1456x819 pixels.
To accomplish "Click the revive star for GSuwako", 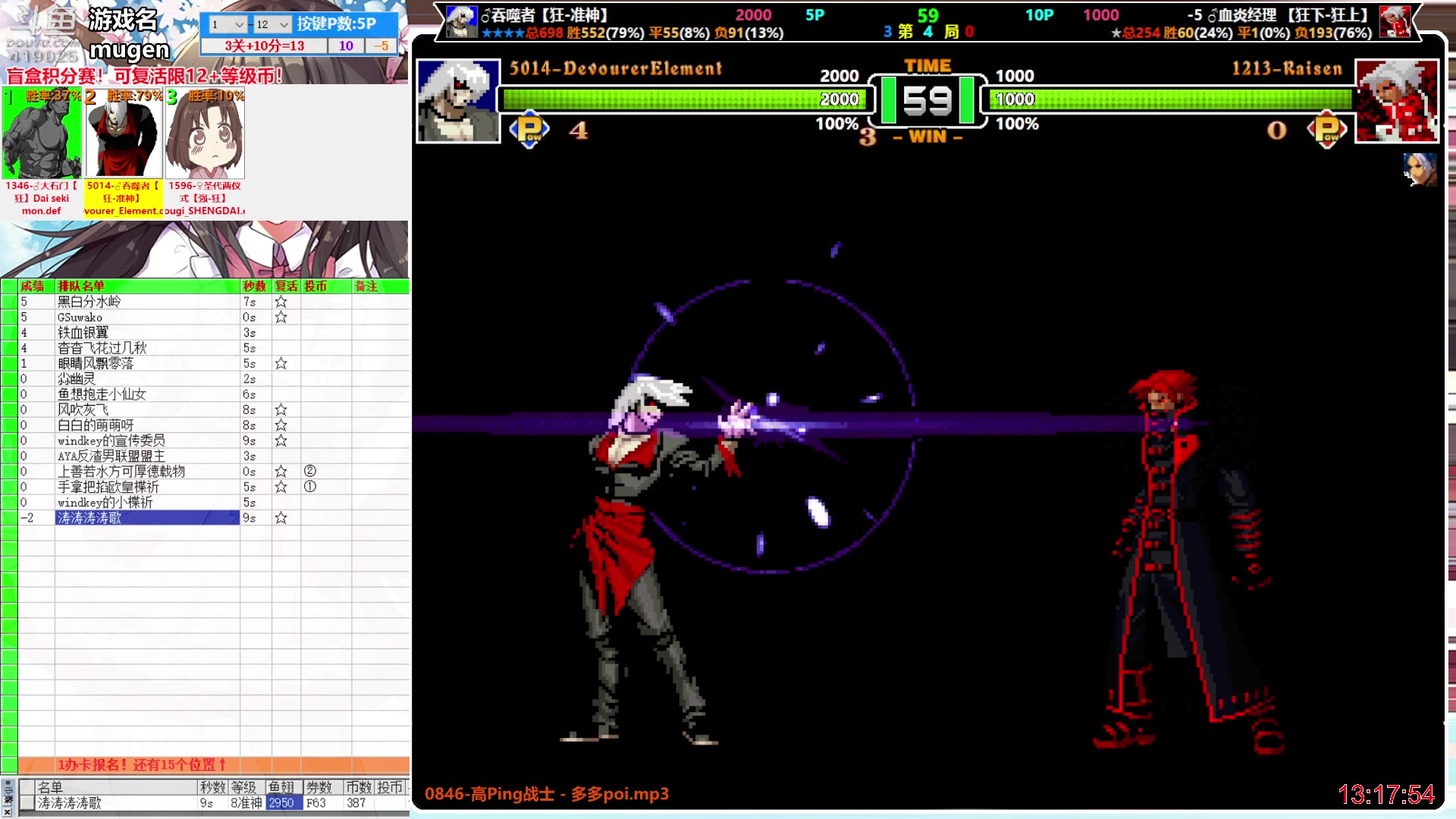I will coord(281,317).
